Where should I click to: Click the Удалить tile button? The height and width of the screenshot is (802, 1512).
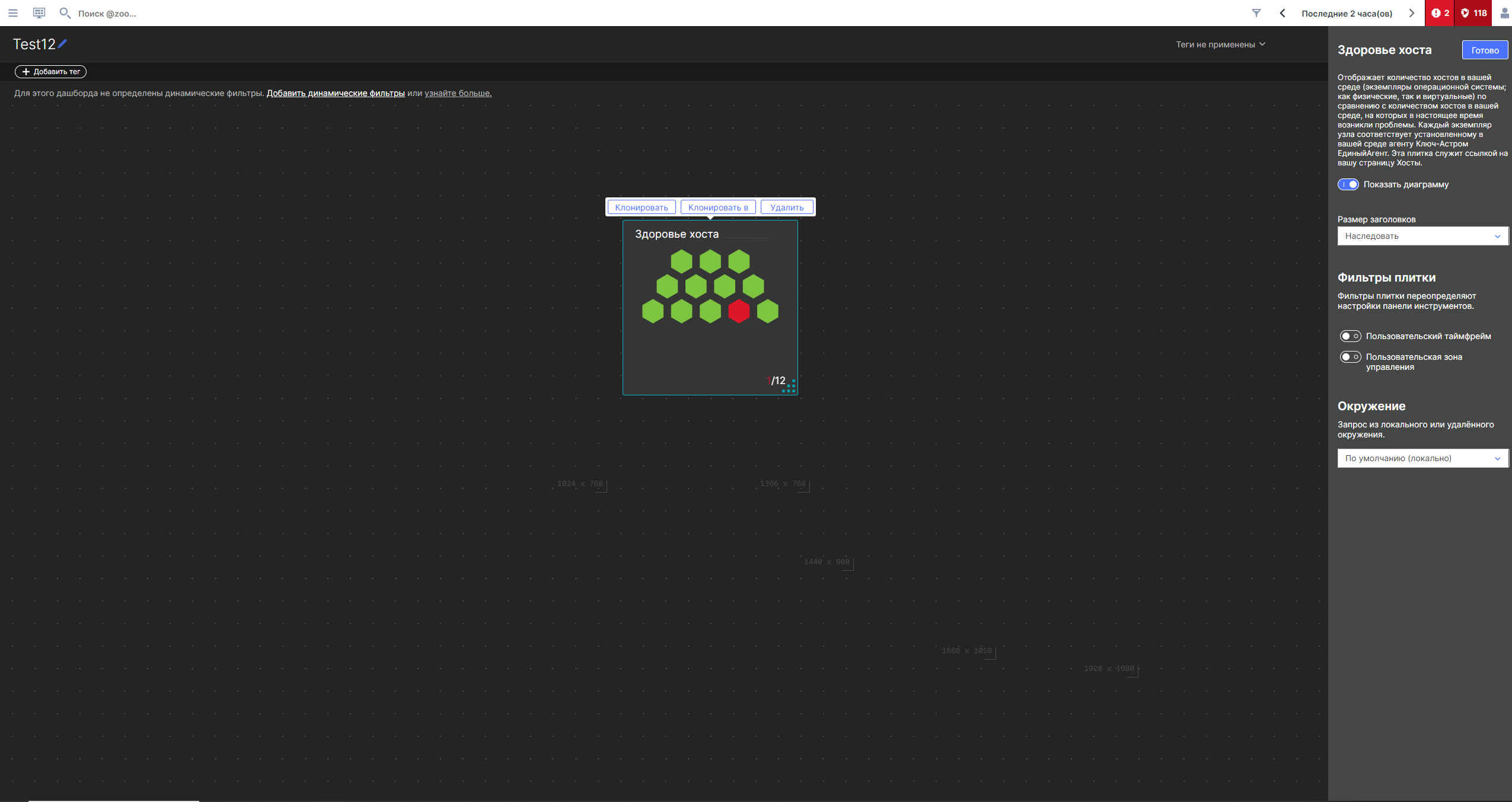click(x=787, y=207)
